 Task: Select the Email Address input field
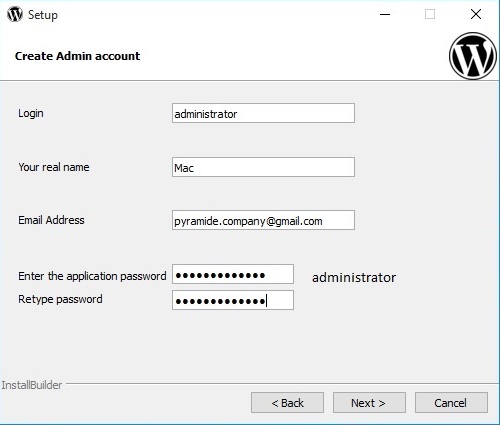pos(263,220)
